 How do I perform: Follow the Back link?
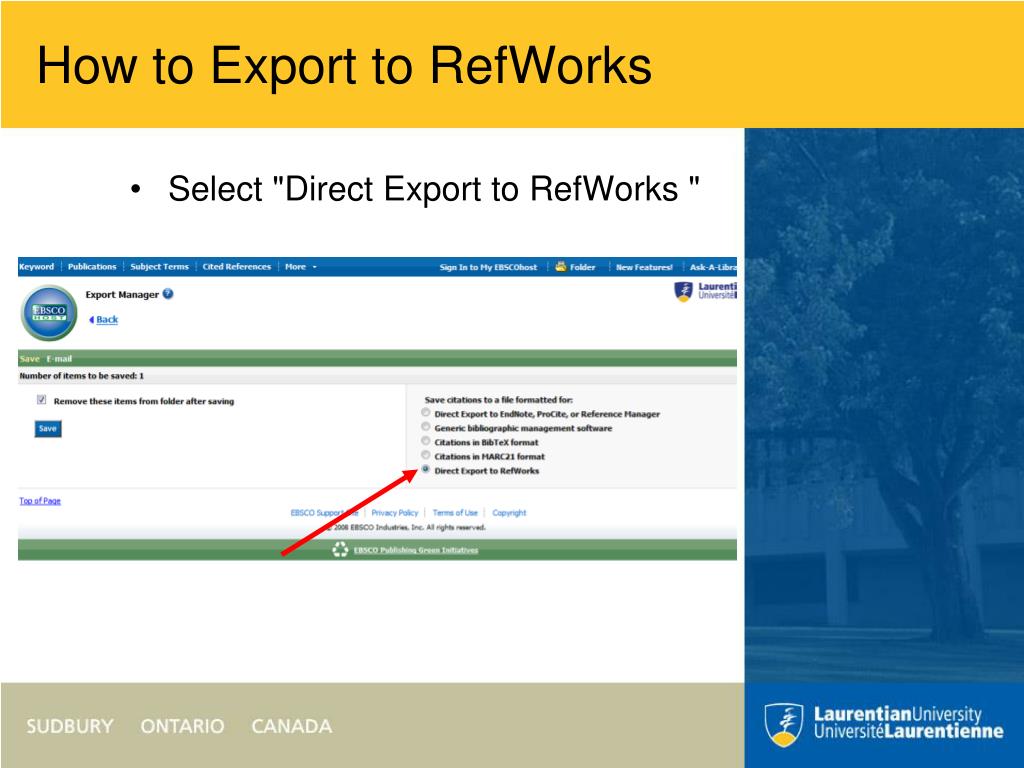pos(107,319)
